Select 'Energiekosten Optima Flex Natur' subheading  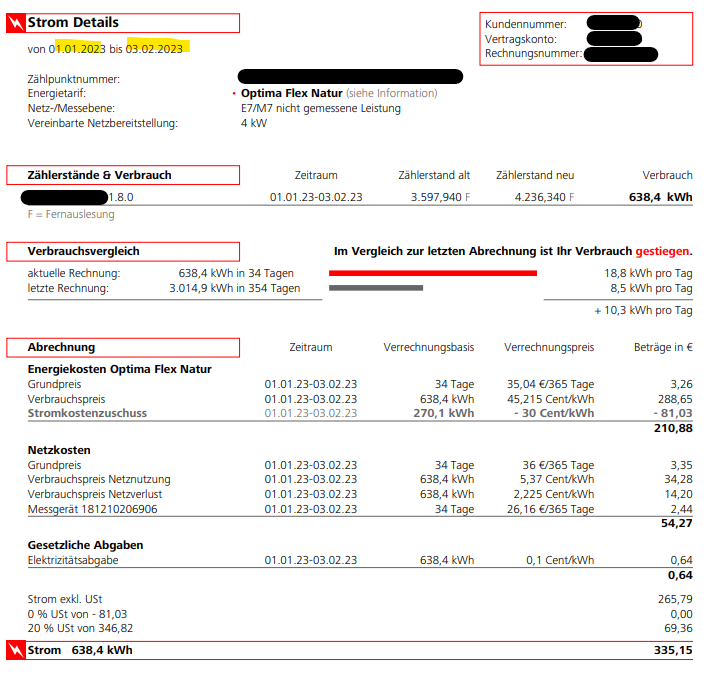(x=119, y=369)
